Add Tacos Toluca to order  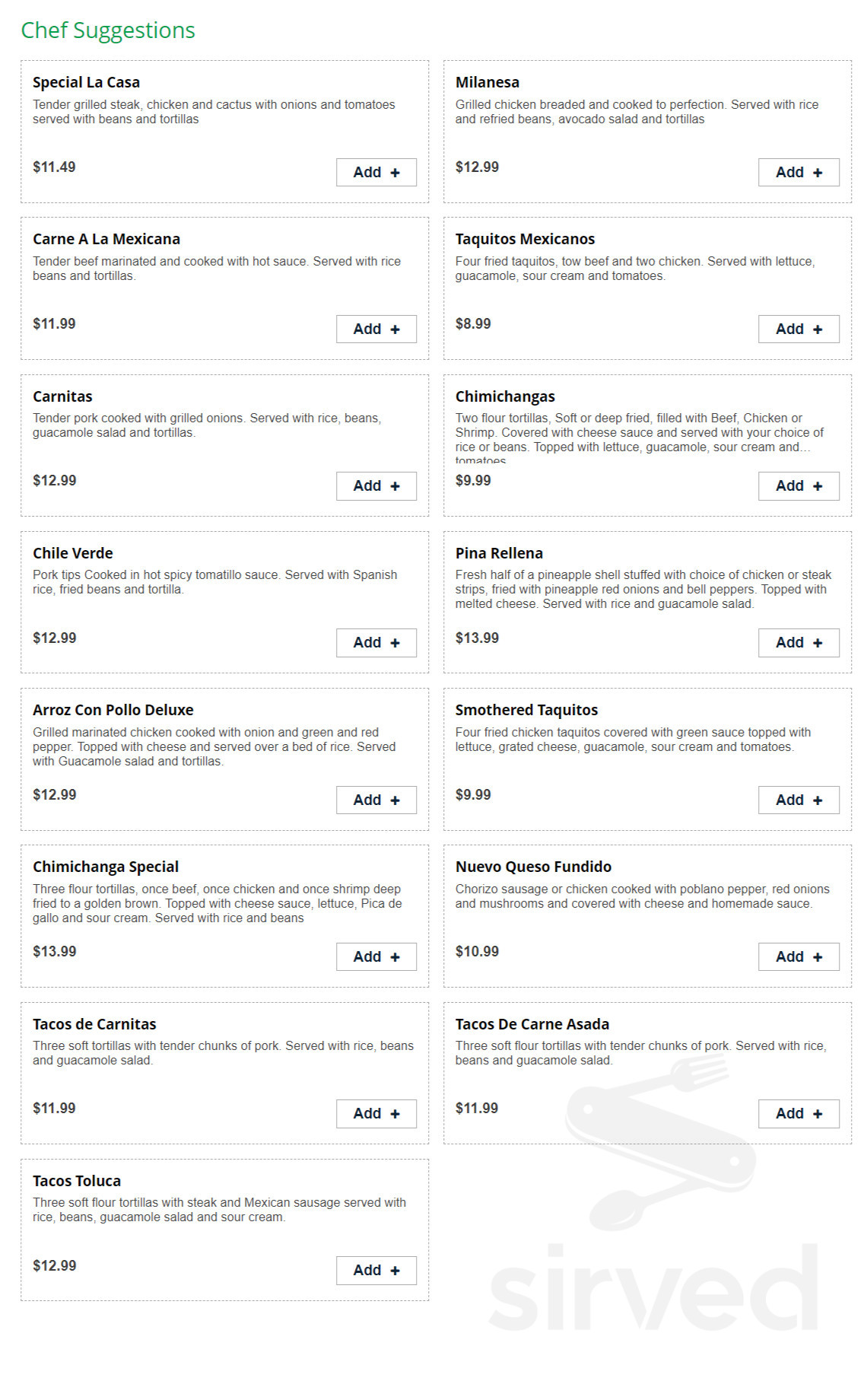[376, 1271]
